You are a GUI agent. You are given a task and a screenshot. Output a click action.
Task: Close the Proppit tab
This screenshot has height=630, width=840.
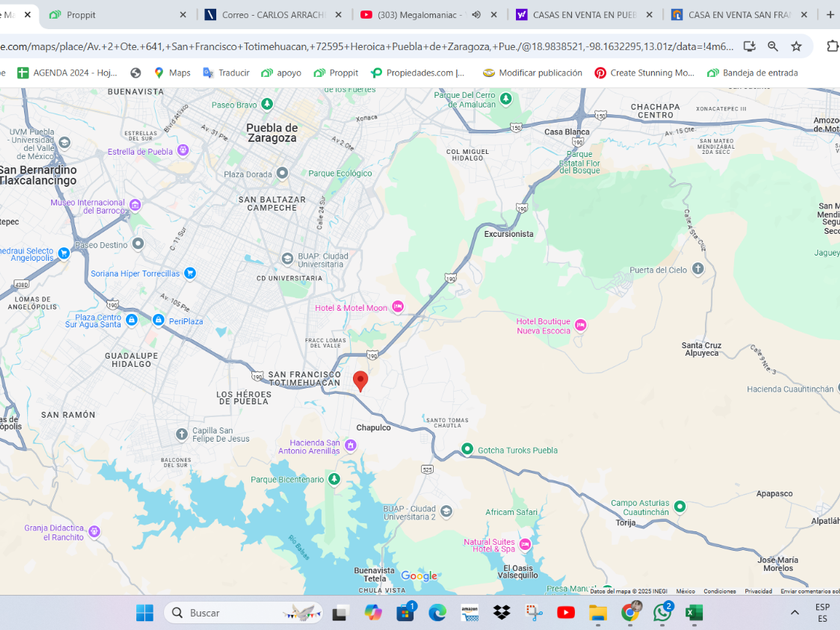[183, 15]
